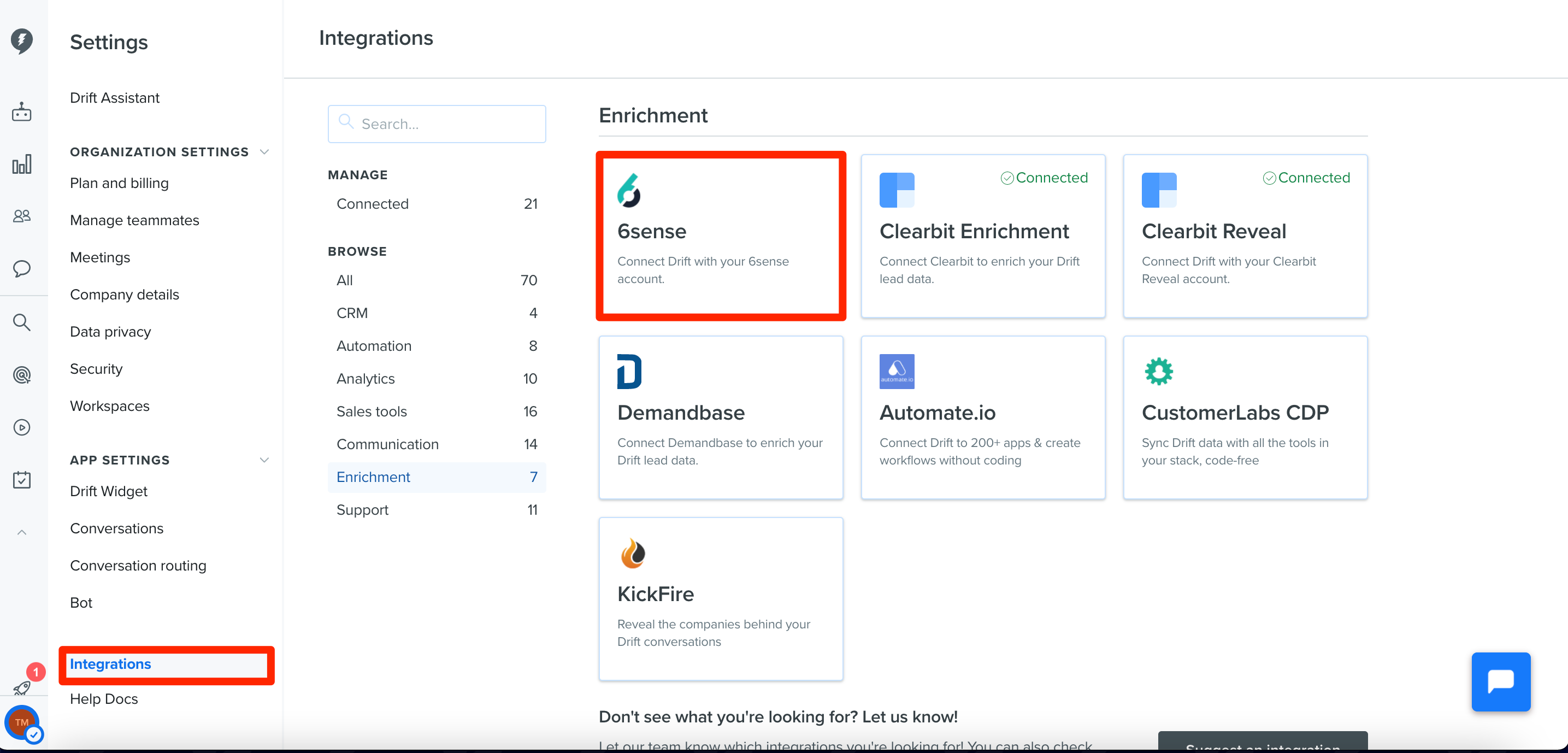
Task: Open the calendar meetings icon in sidebar
Action: click(22, 480)
